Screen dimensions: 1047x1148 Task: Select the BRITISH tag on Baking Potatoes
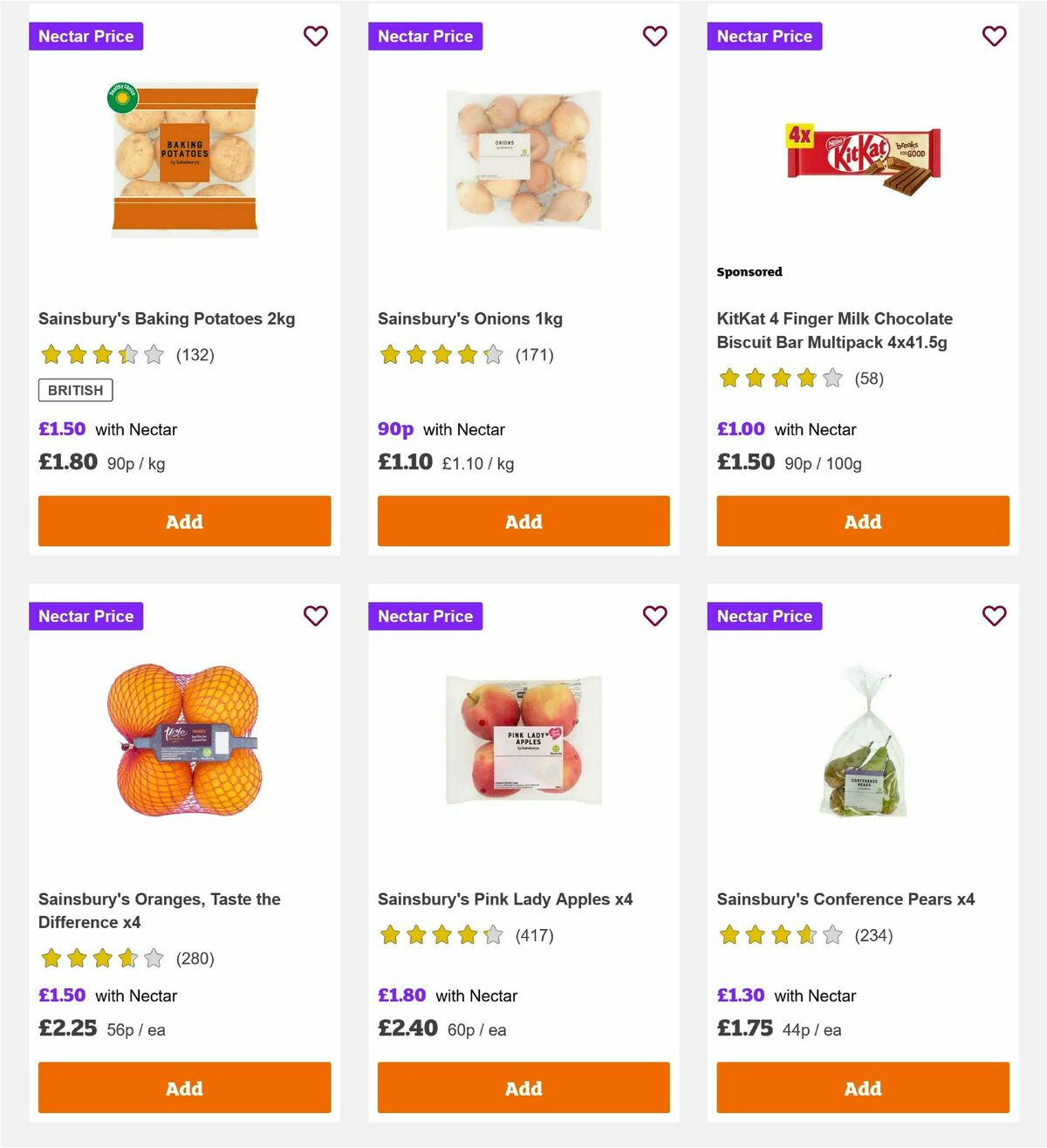coord(75,390)
